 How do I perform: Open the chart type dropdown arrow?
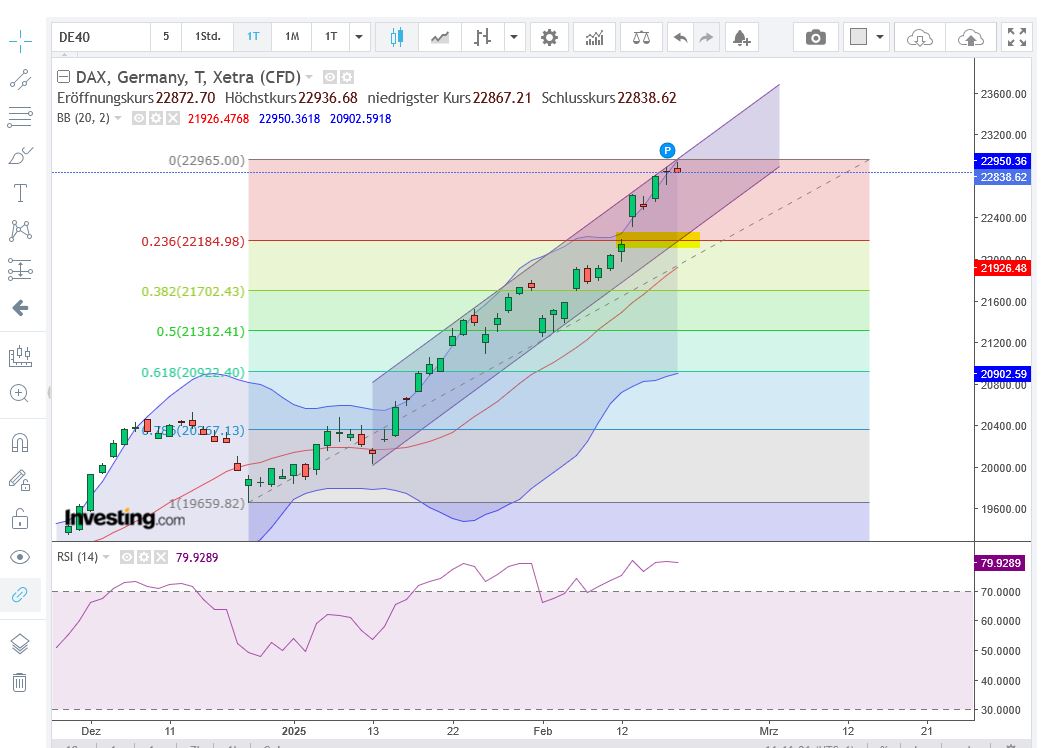click(x=512, y=37)
